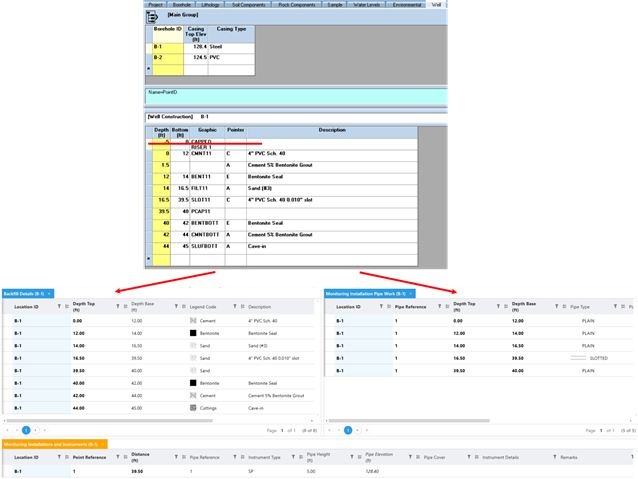Open Backfill Details Legend Code column menu

(243, 306)
